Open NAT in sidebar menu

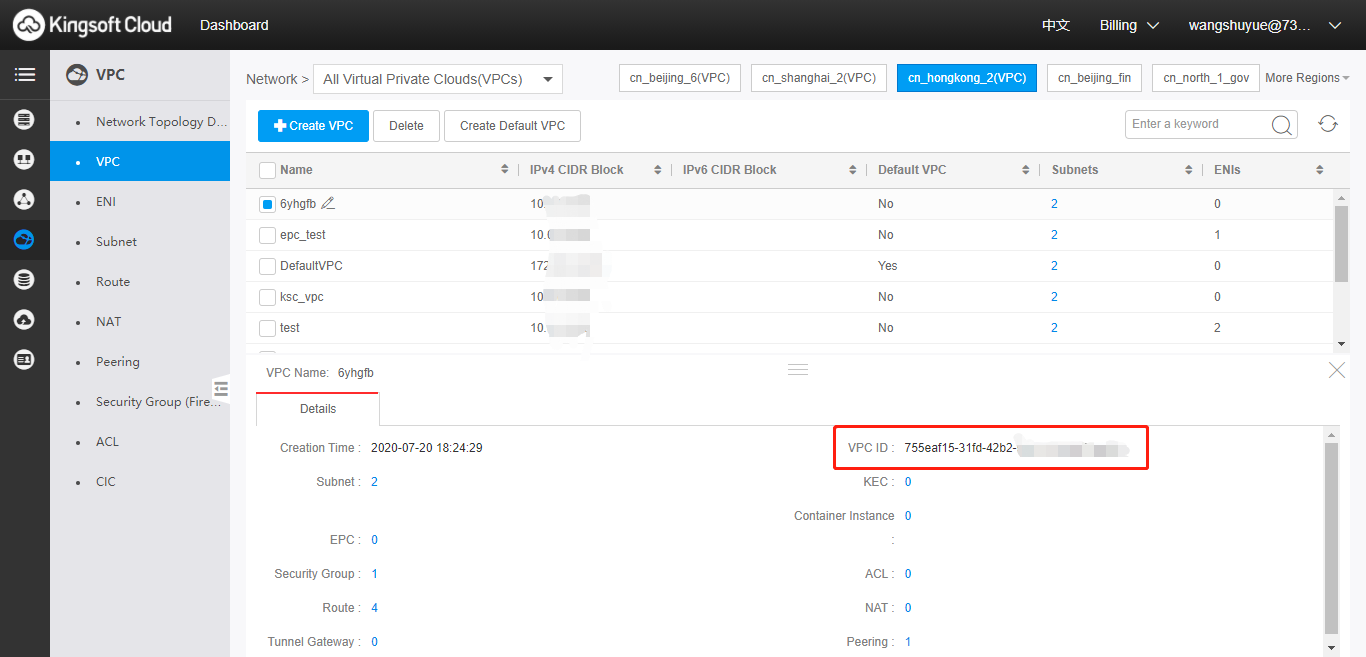pyautogui.click(x=140, y=321)
